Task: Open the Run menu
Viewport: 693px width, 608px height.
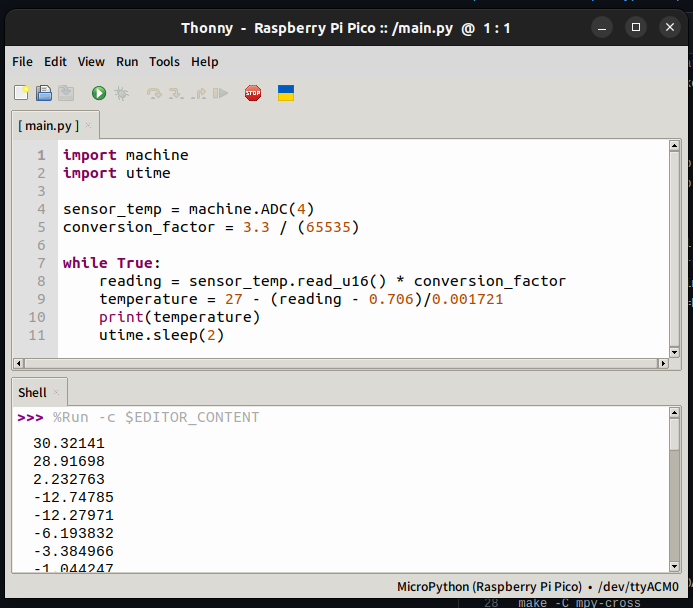Action: (x=127, y=62)
